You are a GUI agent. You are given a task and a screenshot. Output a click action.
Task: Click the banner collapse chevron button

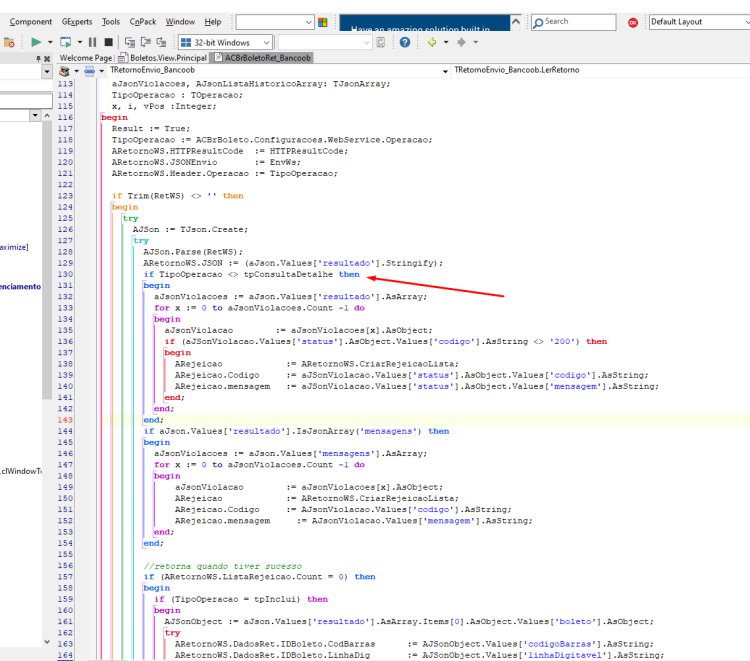516,22
